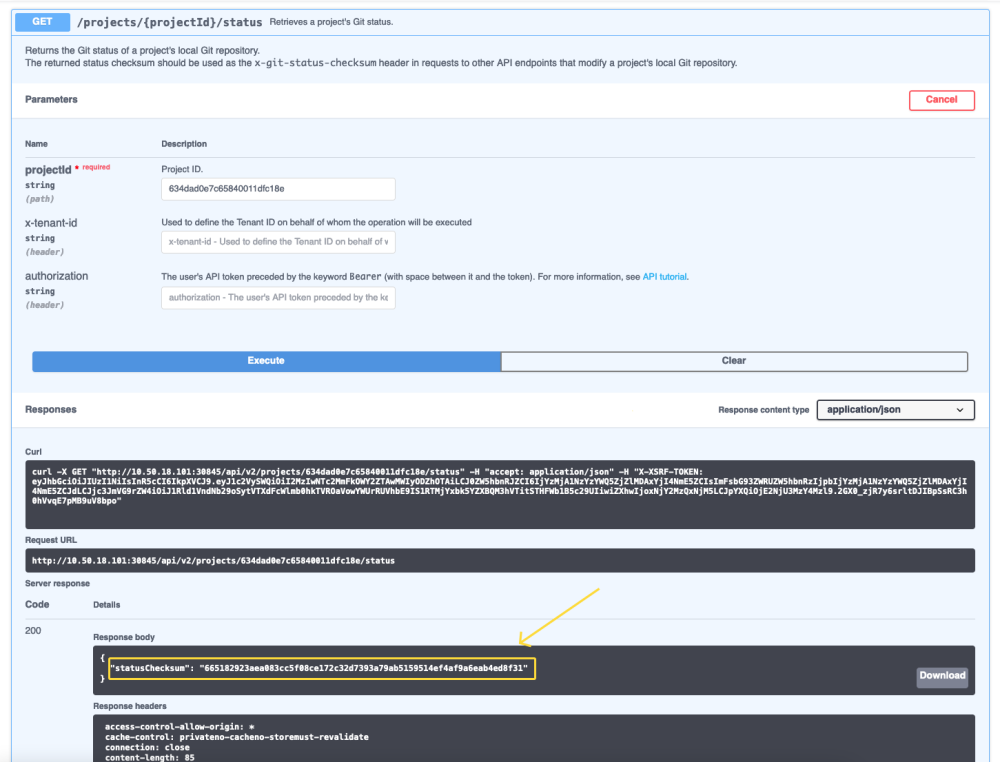
Task: Click the GET method badge
Action: pyautogui.click(x=42, y=22)
